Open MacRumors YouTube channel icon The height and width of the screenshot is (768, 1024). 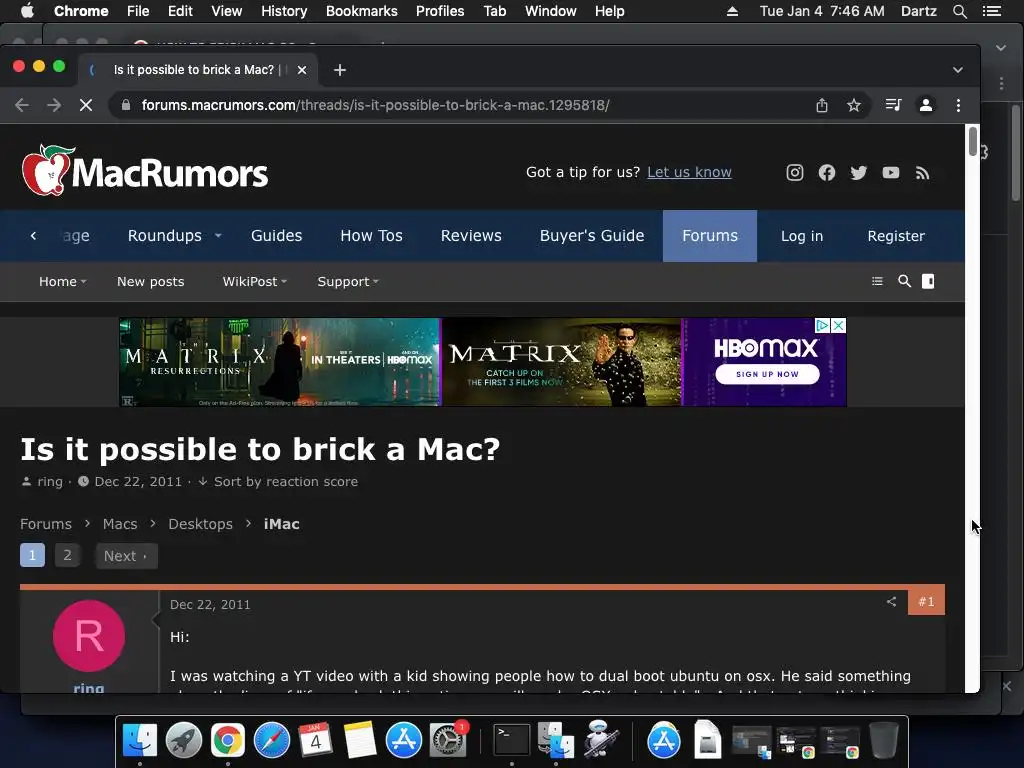[891, 172]
